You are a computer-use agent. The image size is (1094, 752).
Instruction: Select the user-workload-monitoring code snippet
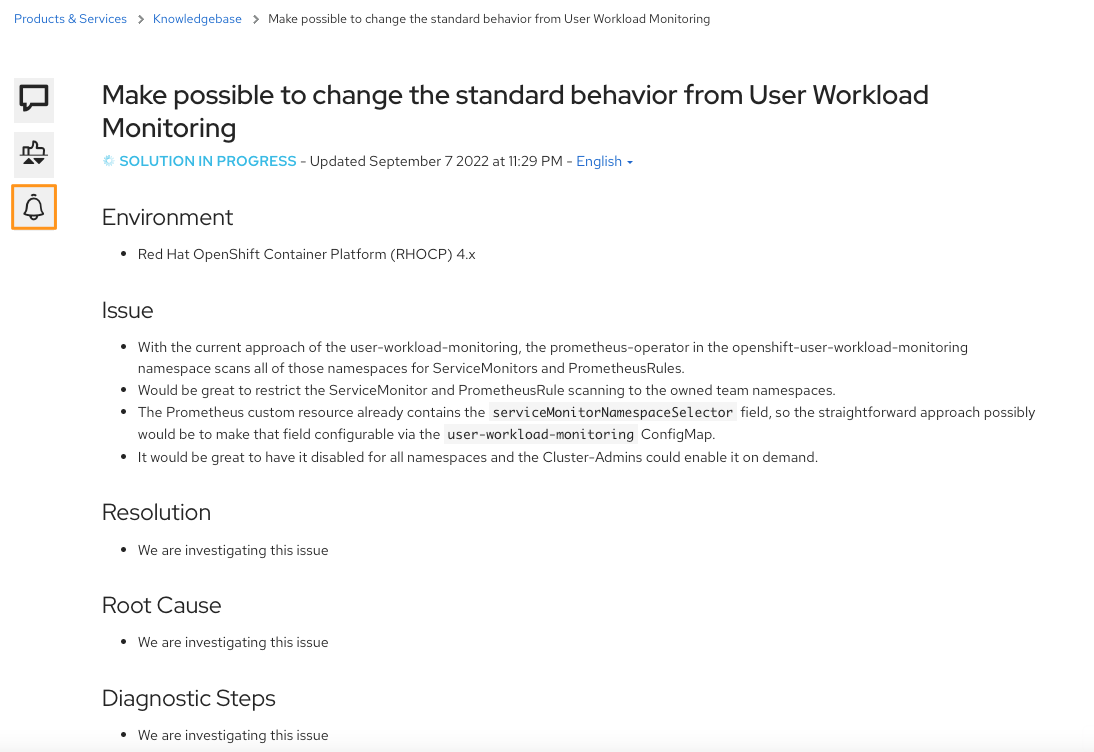click(x=540, y=434)
